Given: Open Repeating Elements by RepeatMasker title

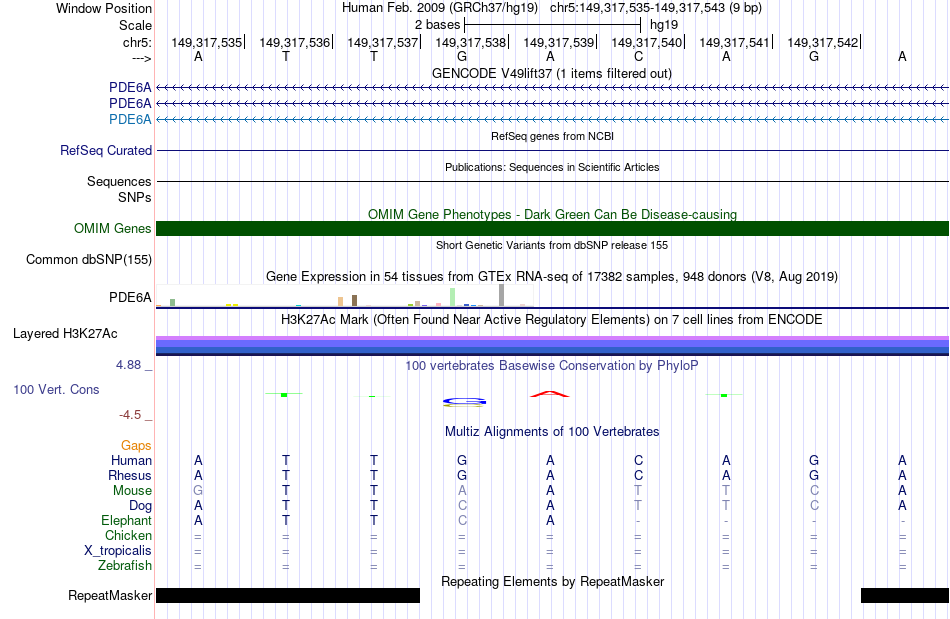Looking at the screenshot, I should 552,581.
